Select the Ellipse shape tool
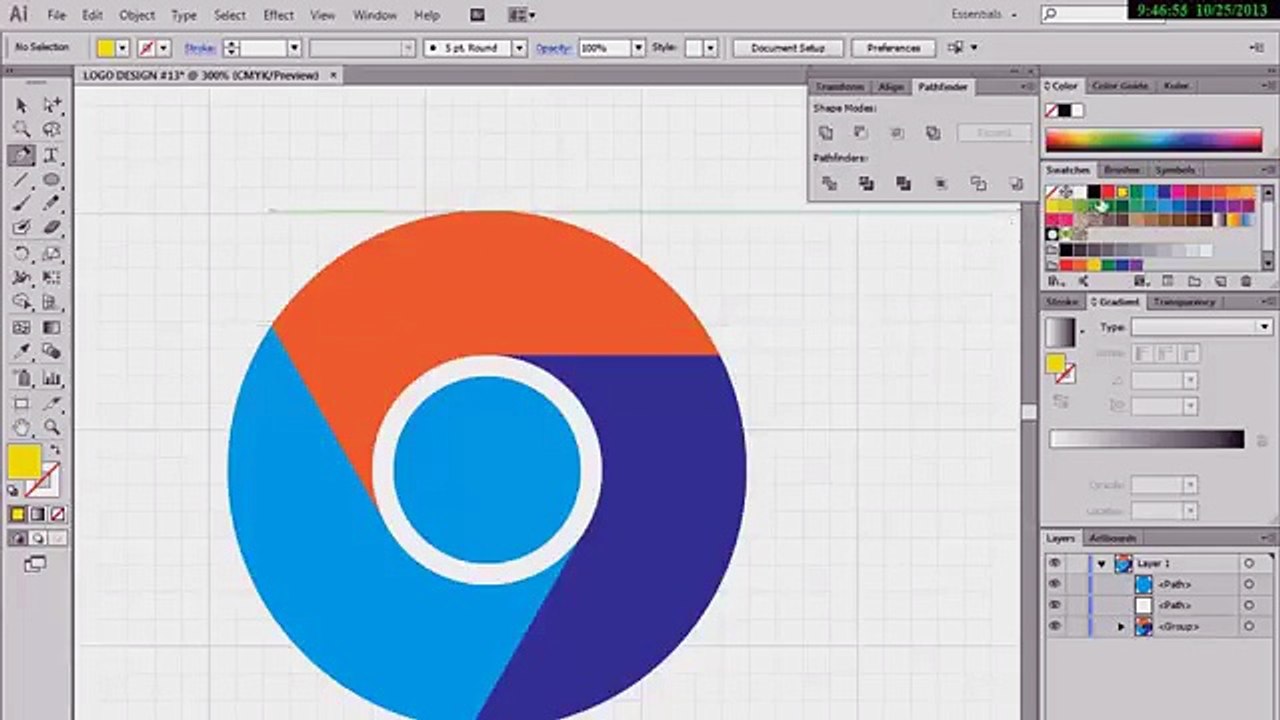This screenshot has width=1280, height=720. tap(51, 180)
